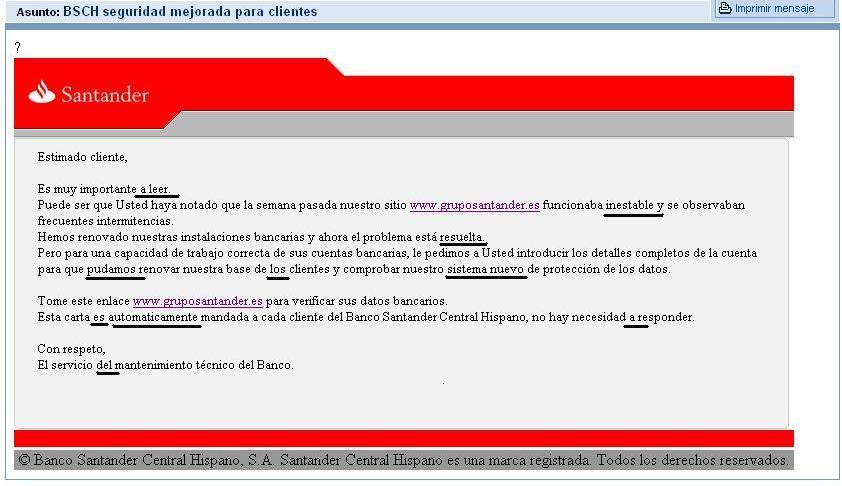Screen dimensions: 842x486
Task: Open the first www.gruposantander.es link in the paragraph
Action: click(475, 205)
